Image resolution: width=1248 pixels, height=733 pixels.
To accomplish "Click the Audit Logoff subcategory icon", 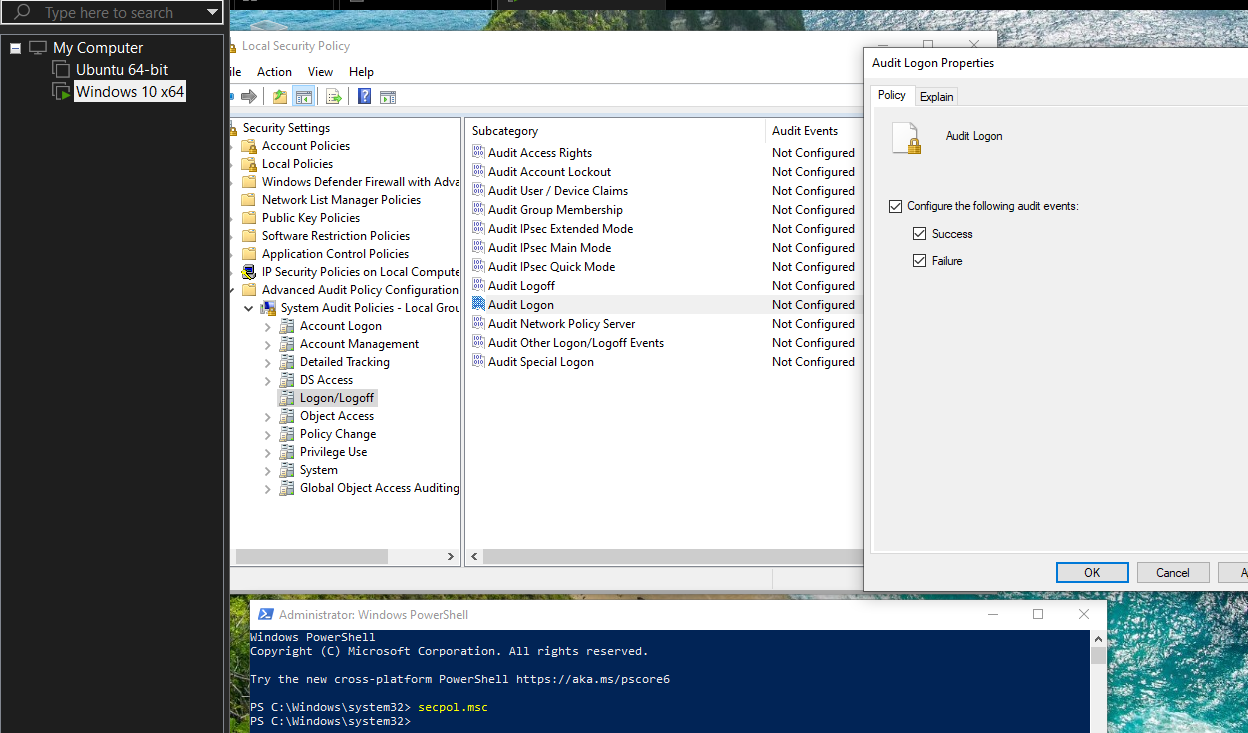I will pos(478,286).
